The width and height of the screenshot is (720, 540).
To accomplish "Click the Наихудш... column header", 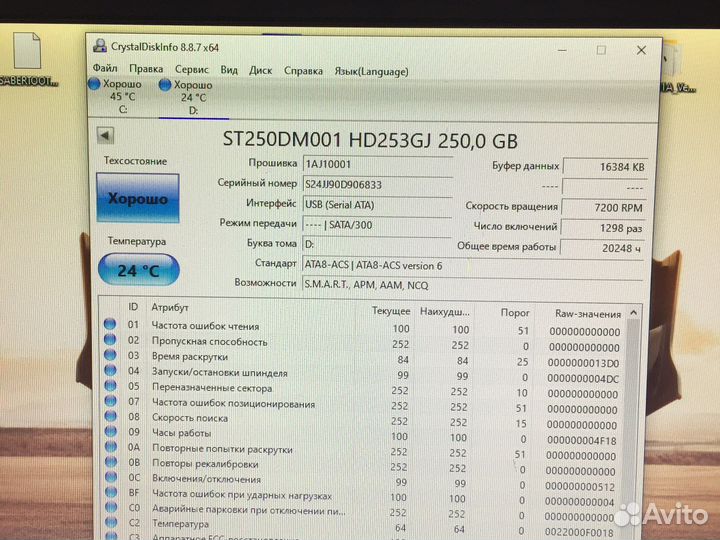I will [x=444, y=312].
